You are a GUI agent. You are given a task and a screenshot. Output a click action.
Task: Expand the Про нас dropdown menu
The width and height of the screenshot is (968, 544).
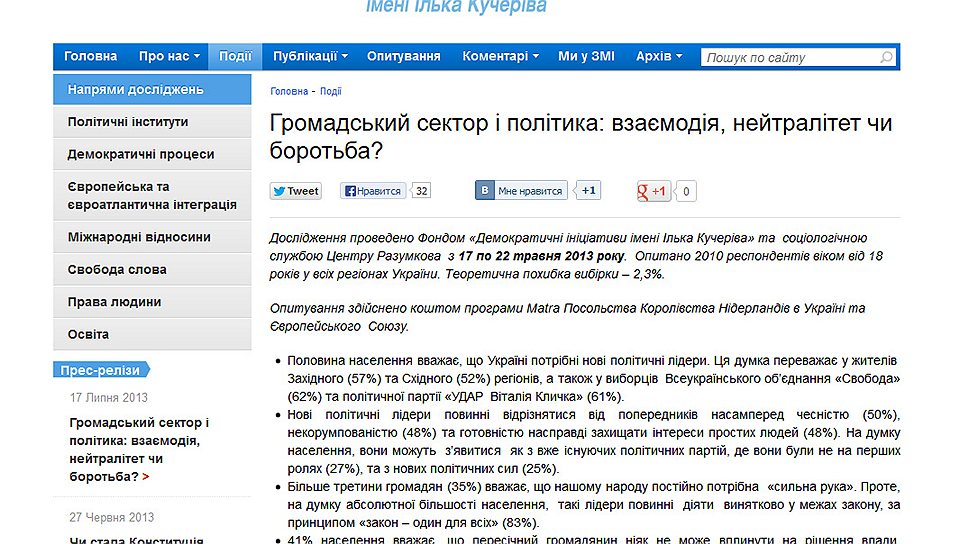point(169,57)
